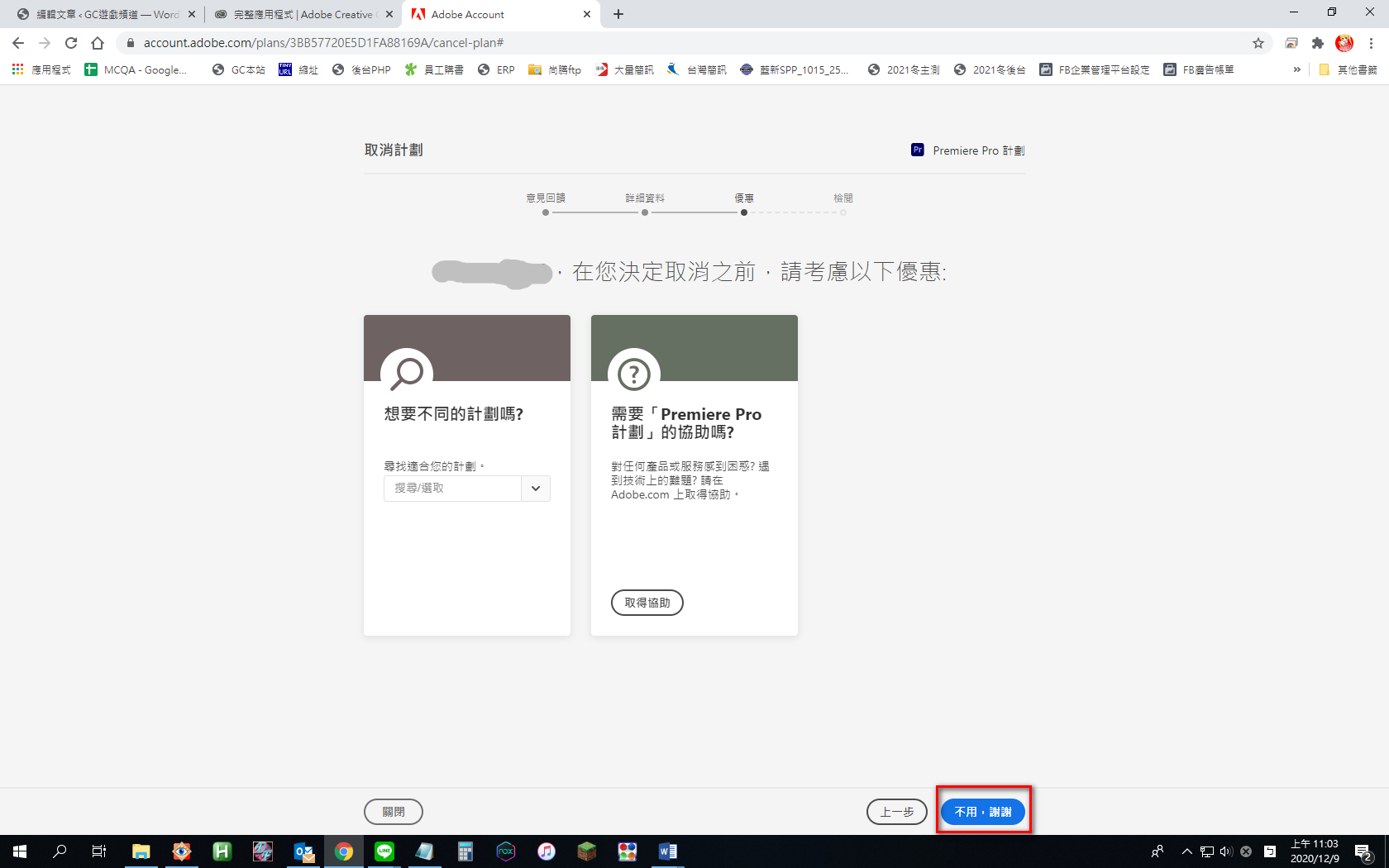Viewport: 1389px width, 868px height.
Task: Click the 關閉 button
Action: (394, 812)
